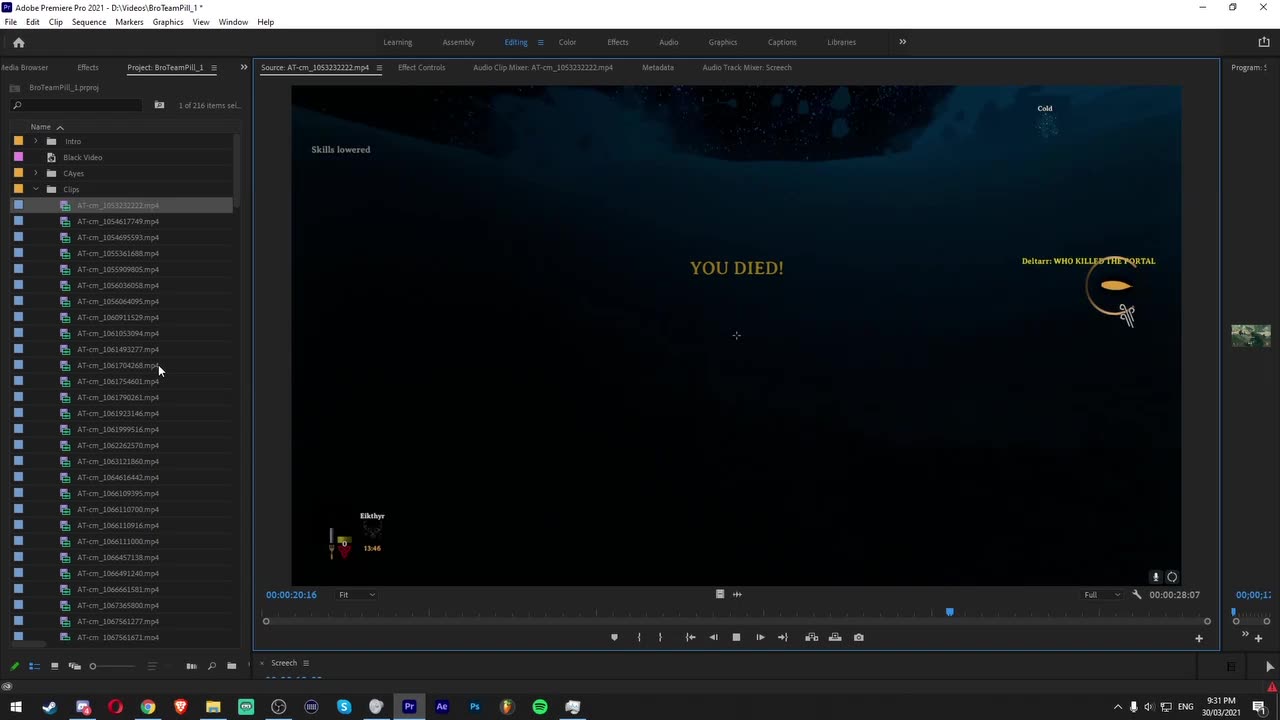Click the Drag Video Only filmstrip icon

pos(720,594)
